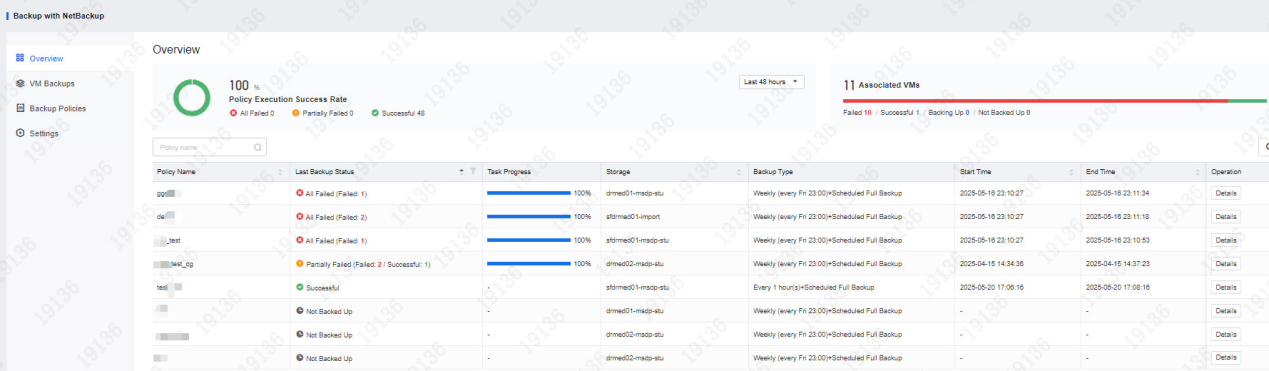Click the 'test_cg' policy name
The width and height of the screenshot is (1269, 371).
(183, 264)
